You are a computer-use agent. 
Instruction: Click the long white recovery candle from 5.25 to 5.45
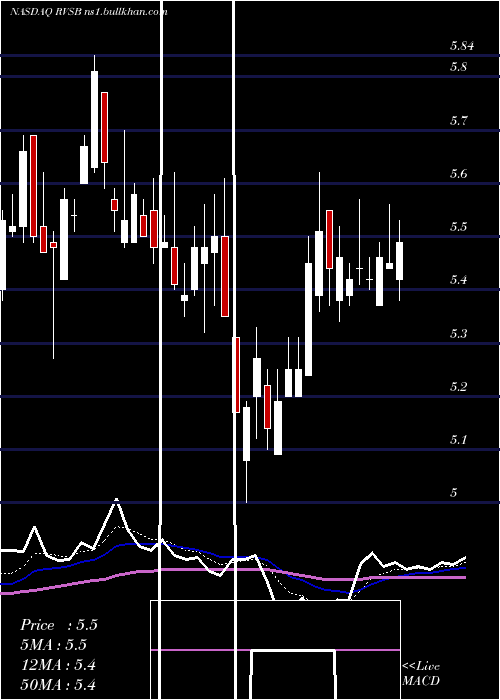click(x=308, y=319)
